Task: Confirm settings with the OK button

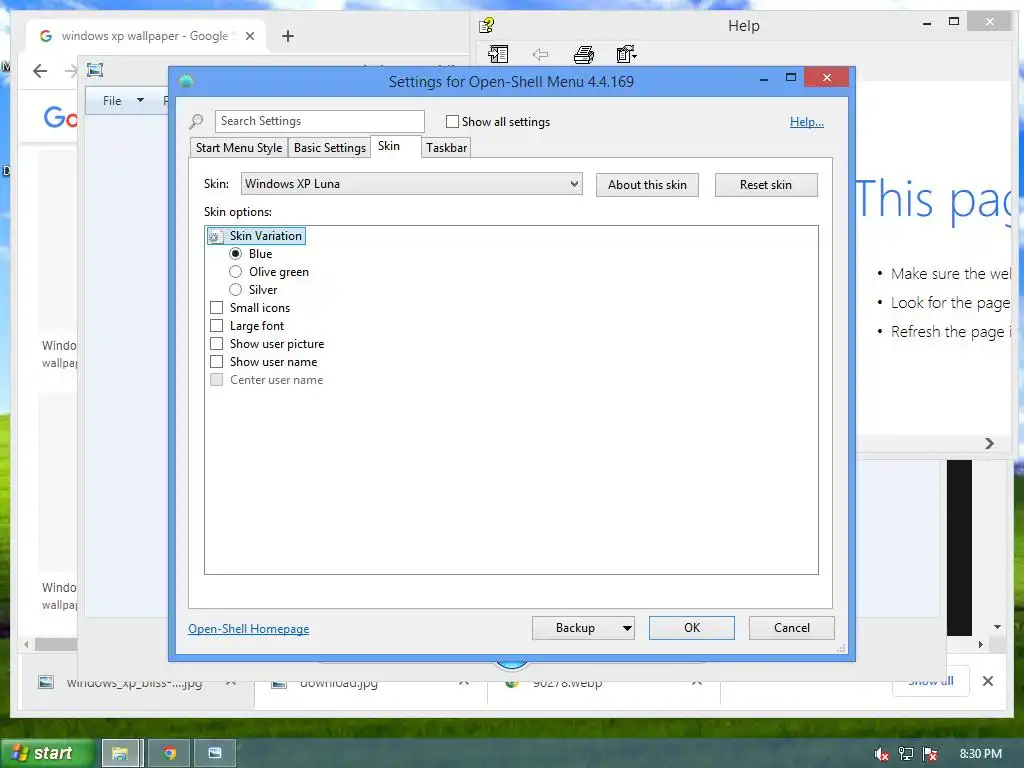Action: pos(692,628)
